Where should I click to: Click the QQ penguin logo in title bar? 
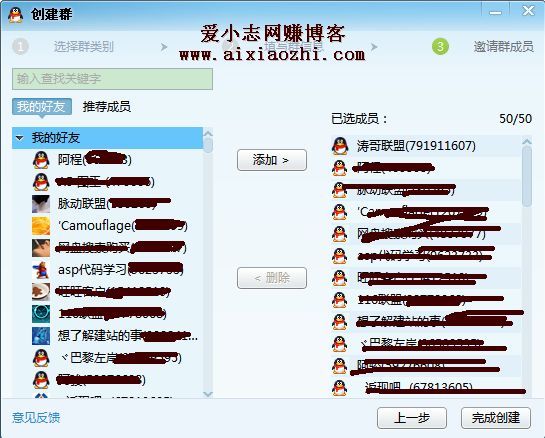(x=16, y=15)
